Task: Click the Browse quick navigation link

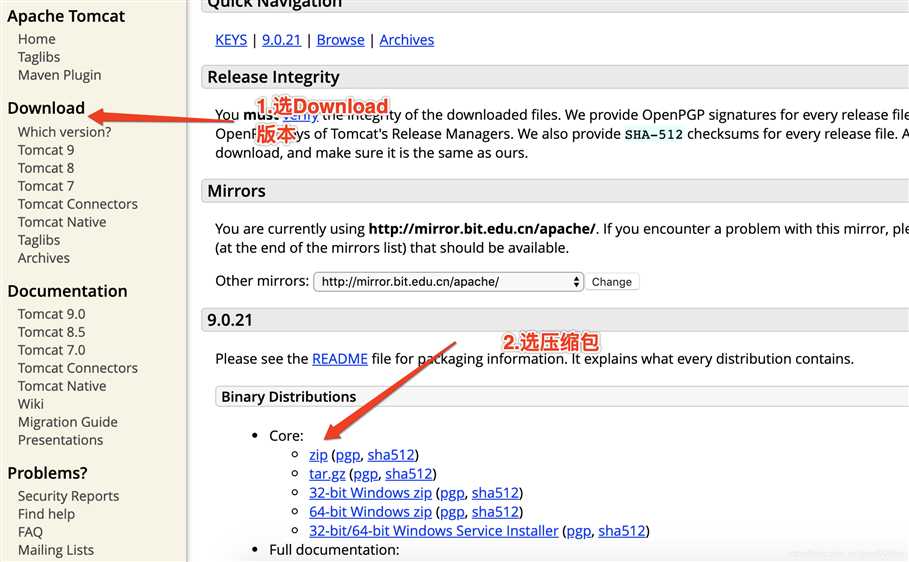Action: pos(340,40)
